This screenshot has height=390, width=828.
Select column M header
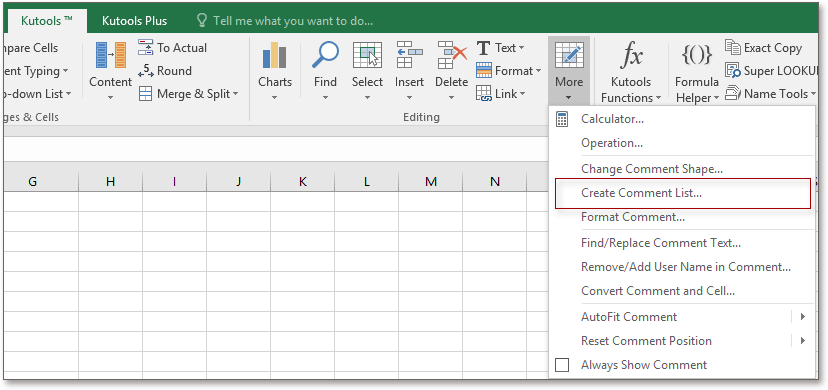(430, 182)
